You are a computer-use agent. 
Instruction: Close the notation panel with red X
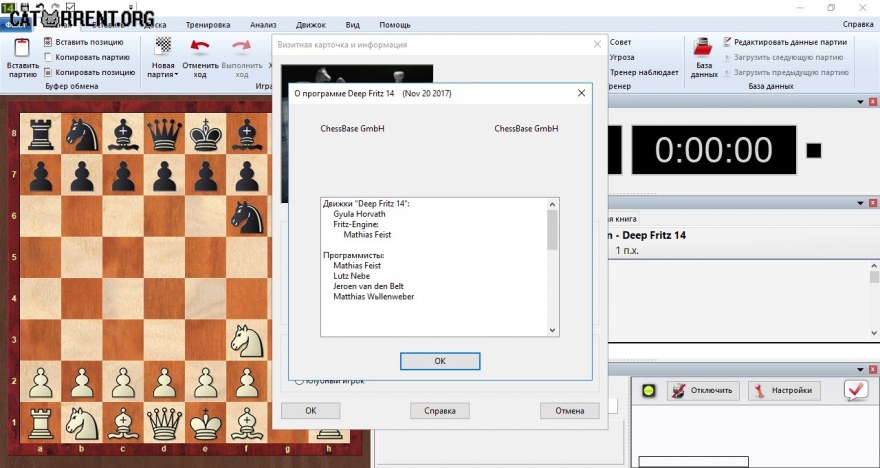tap(873, 203)
